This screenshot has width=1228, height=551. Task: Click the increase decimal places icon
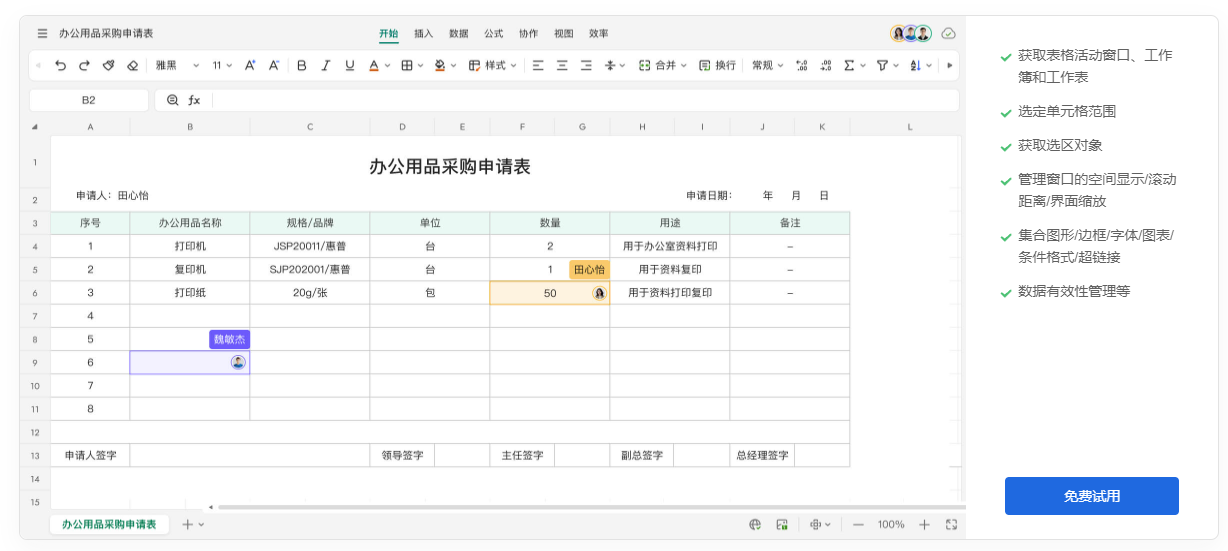[x=801, y=65]
